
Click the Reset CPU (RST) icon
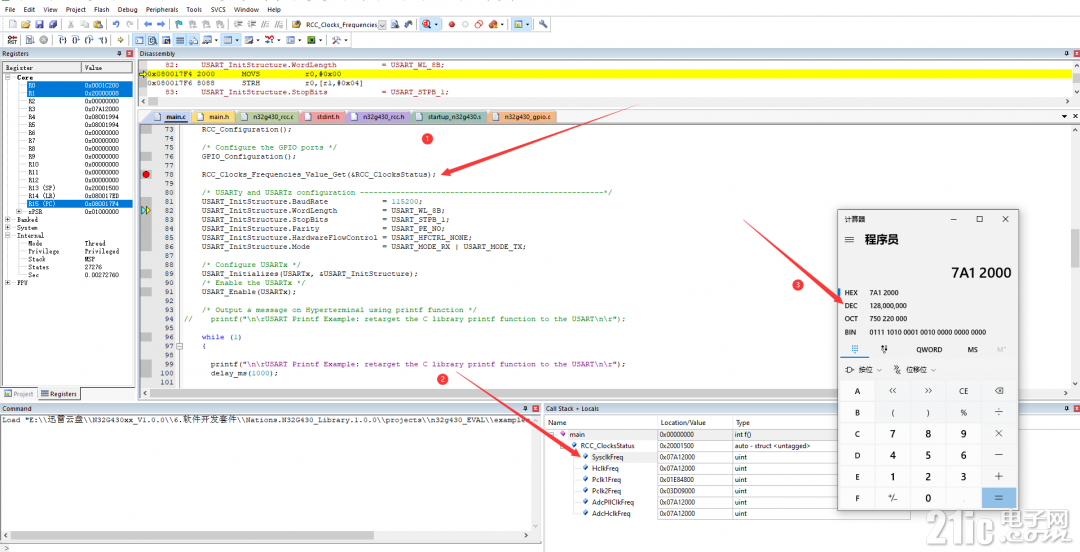[x=12, y=40]
